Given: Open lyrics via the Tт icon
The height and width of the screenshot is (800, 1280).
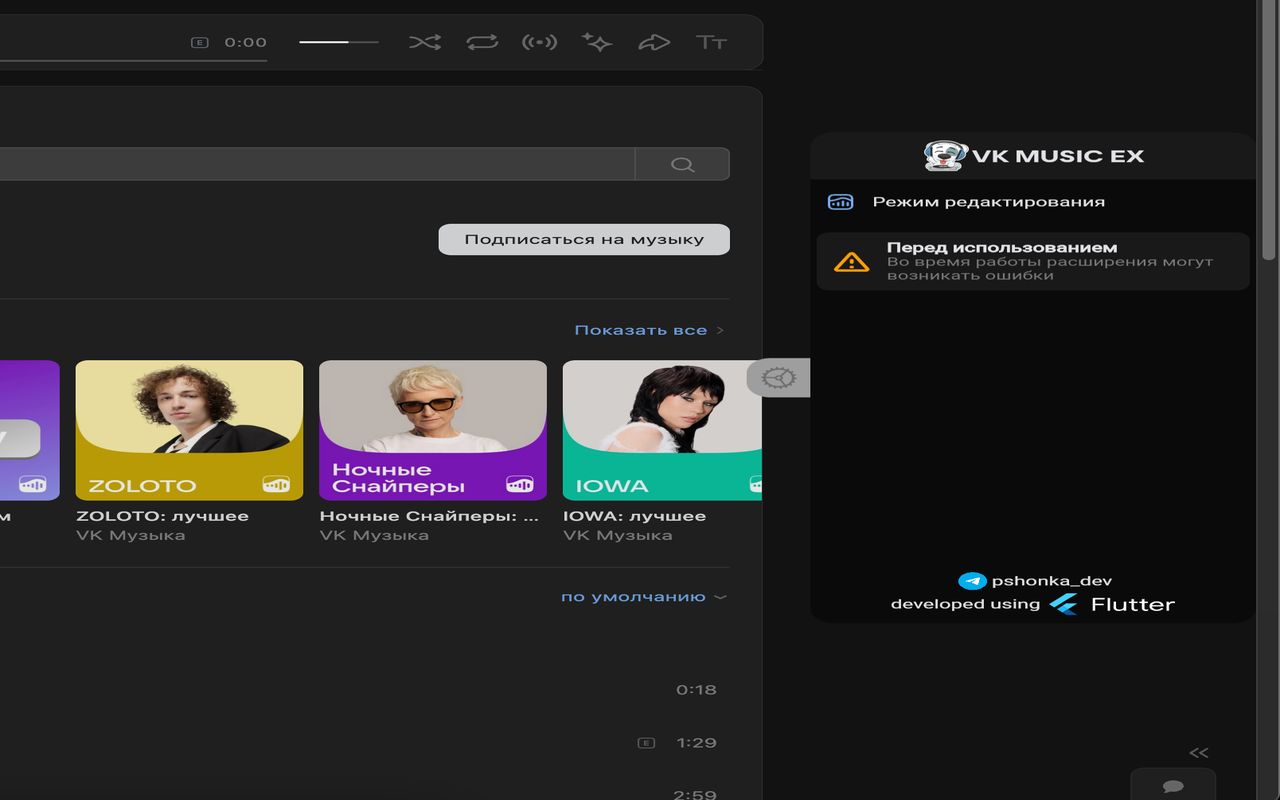Looking at the screenshot, I should (x=711, y=42).
